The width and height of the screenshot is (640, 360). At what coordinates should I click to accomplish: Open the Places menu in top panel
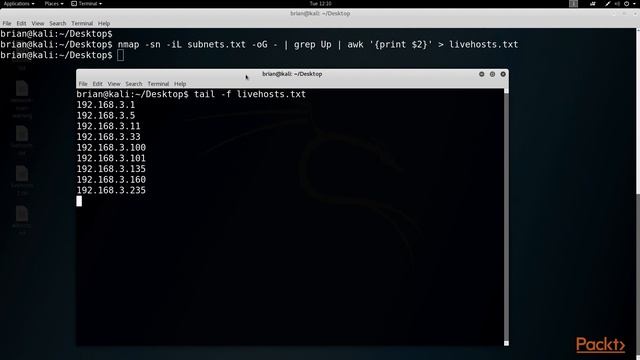pos(54,4)
